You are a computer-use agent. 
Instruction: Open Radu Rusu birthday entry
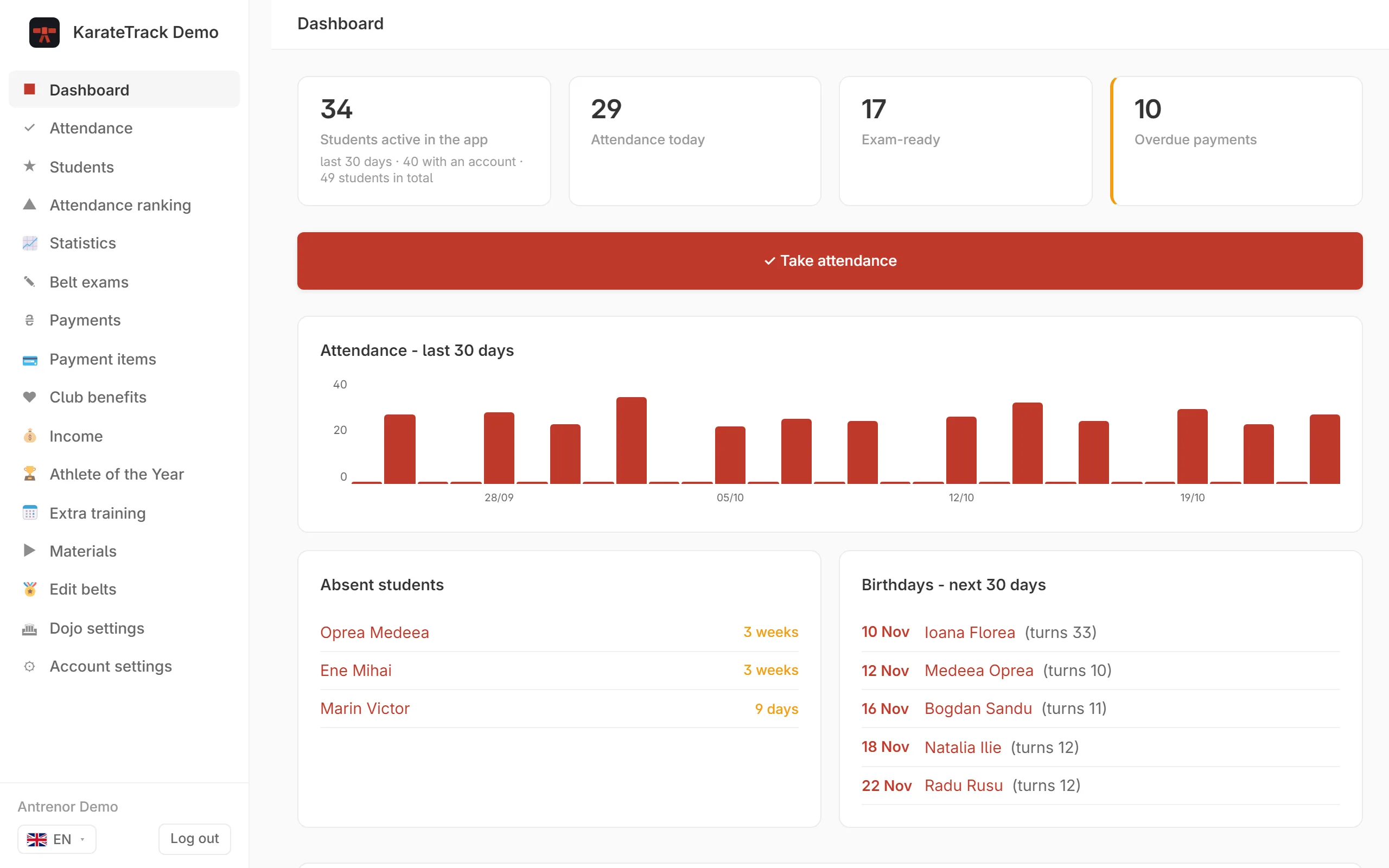click(963, 786)
